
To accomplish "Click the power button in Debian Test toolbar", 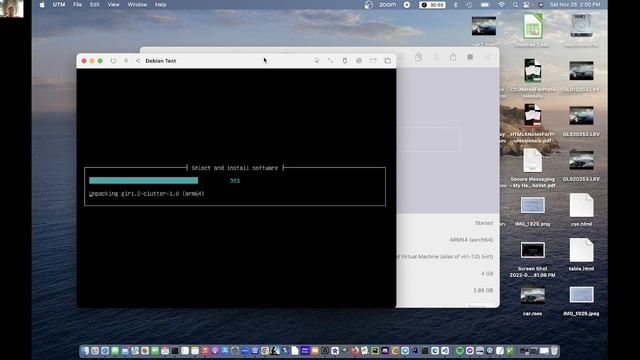I will click(x=113, y=61).
